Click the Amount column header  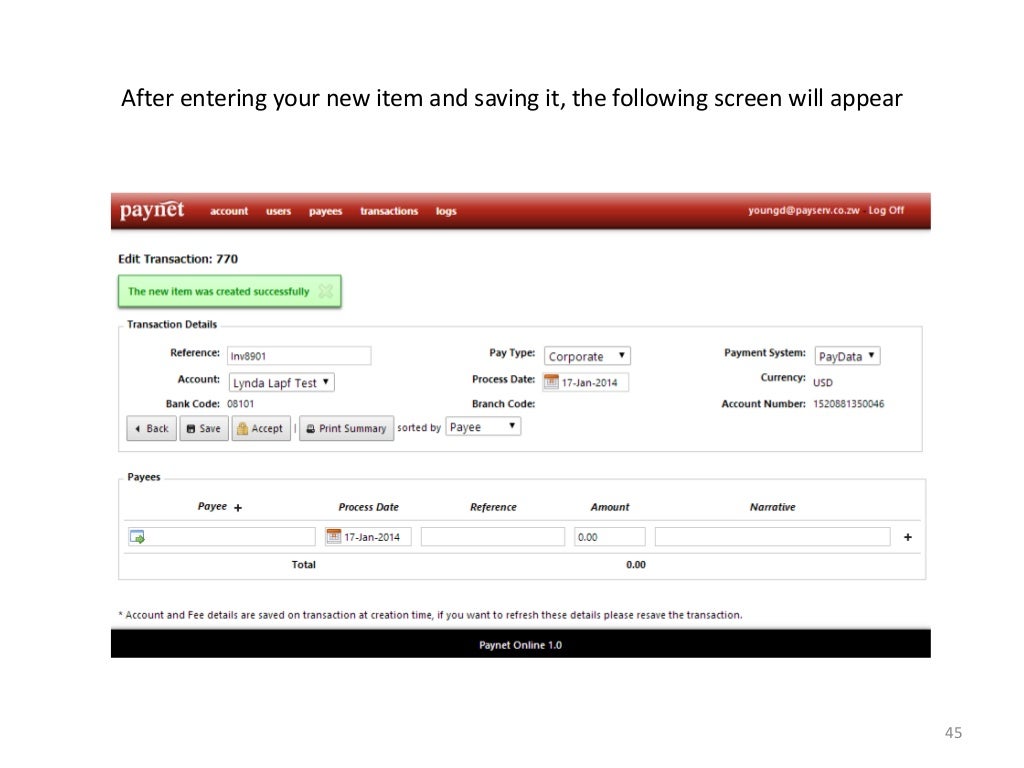point(610,507)
